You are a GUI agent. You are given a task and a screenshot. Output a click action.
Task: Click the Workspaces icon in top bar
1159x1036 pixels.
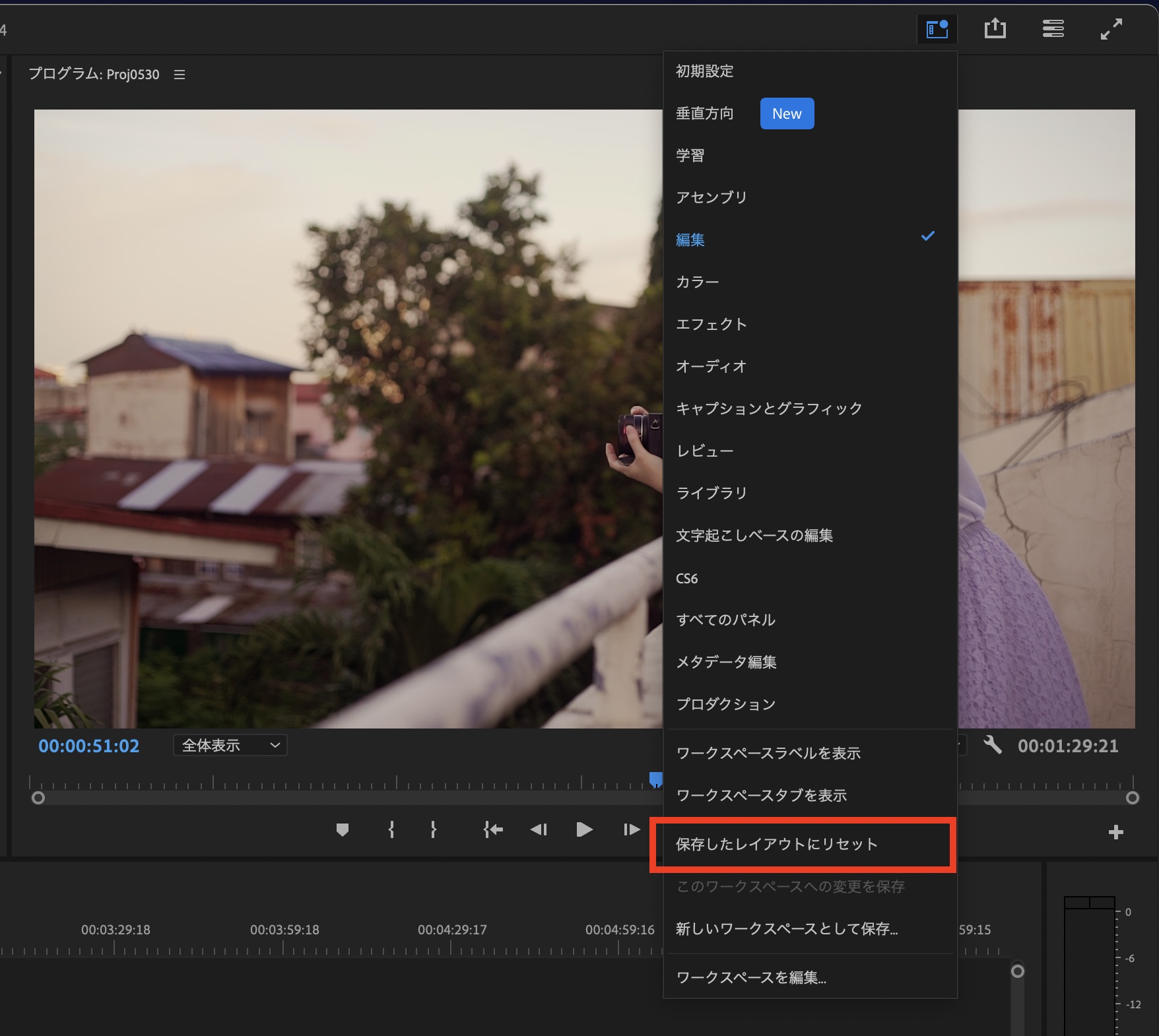[x=937, y=29]
